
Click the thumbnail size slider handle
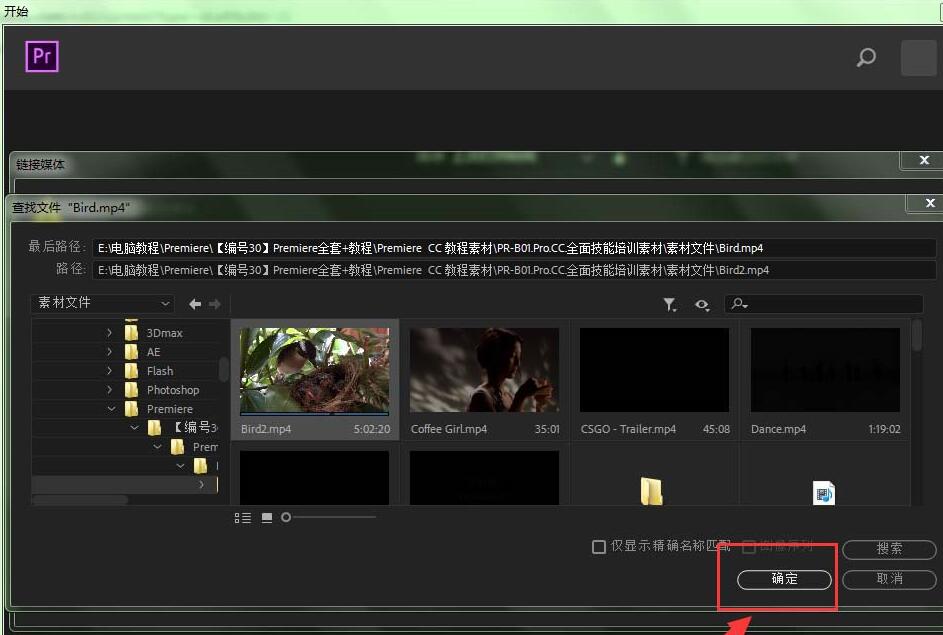[x=286, y=518]
